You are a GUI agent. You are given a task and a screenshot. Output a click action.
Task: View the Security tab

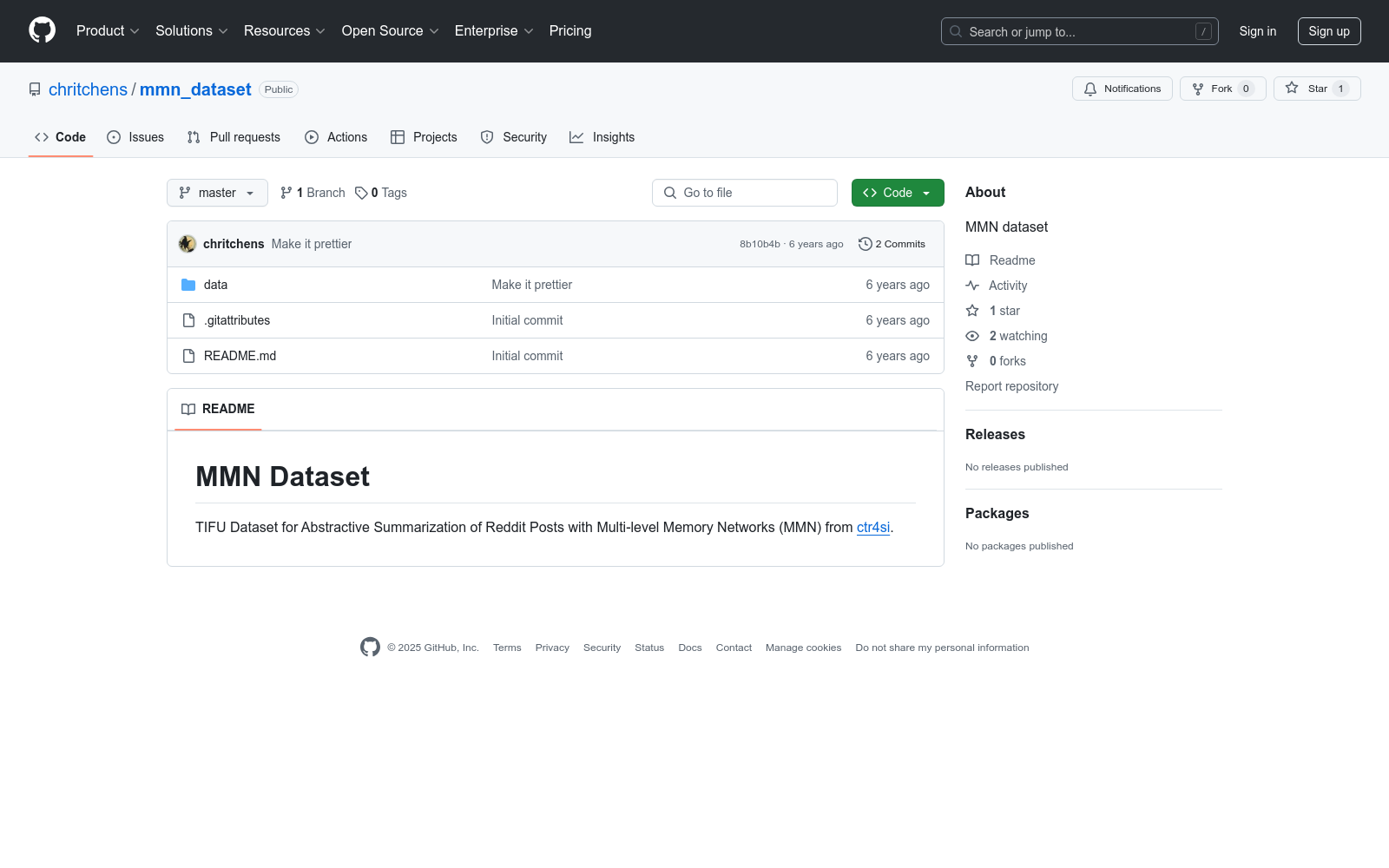[x=514, y=137]
